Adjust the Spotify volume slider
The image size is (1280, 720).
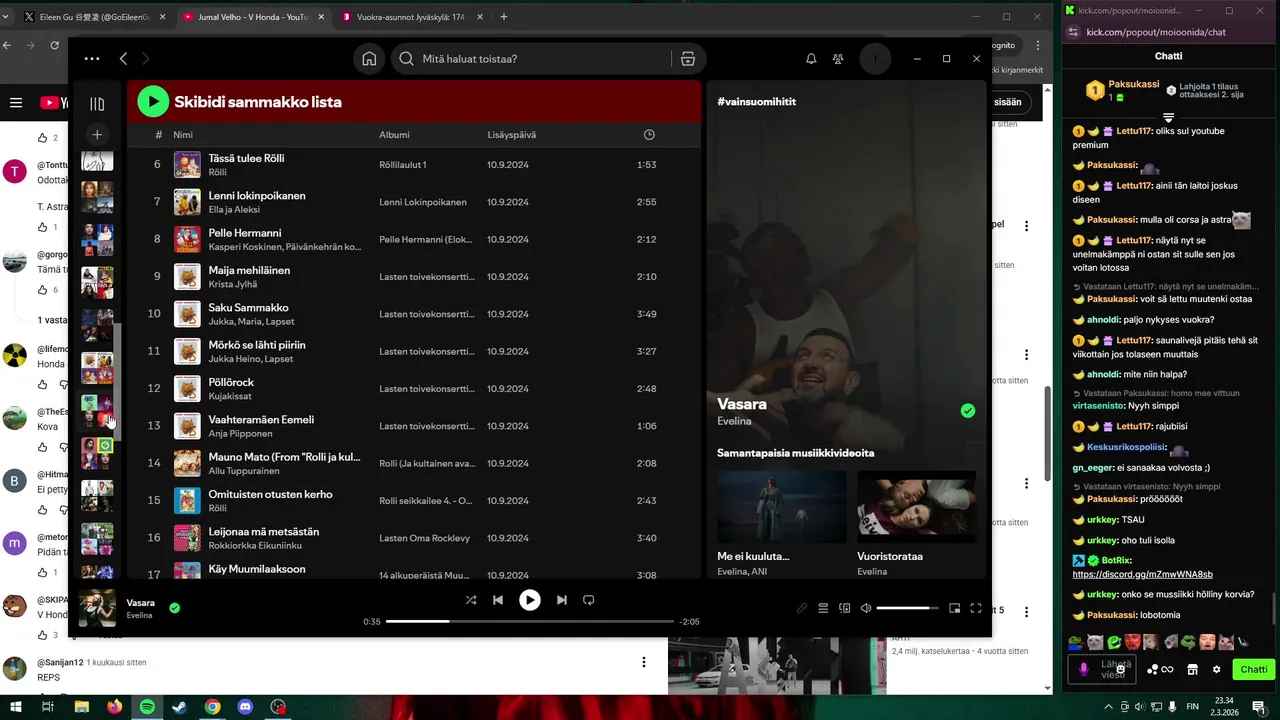(x=907, y=608)
